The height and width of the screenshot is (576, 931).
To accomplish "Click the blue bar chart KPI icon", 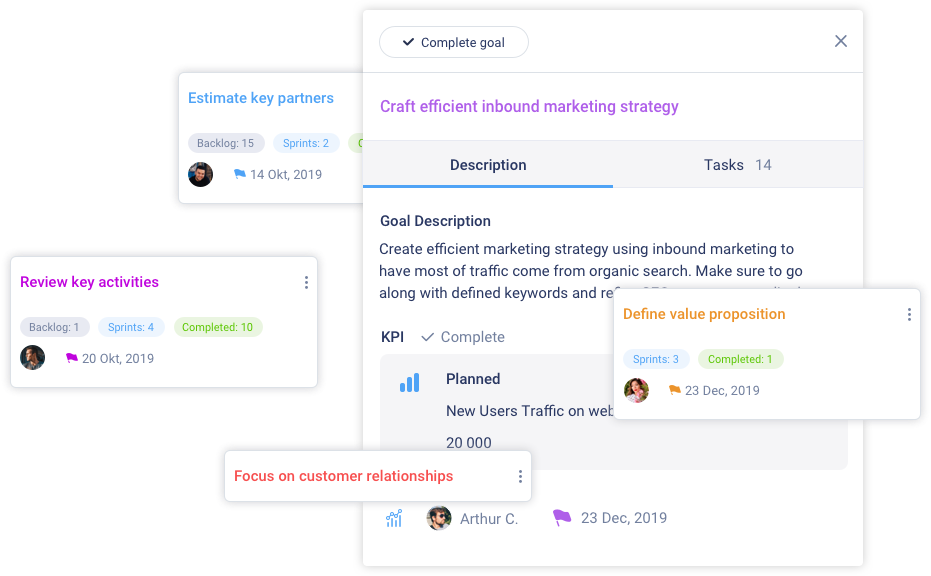I will (x=410, y=382).
